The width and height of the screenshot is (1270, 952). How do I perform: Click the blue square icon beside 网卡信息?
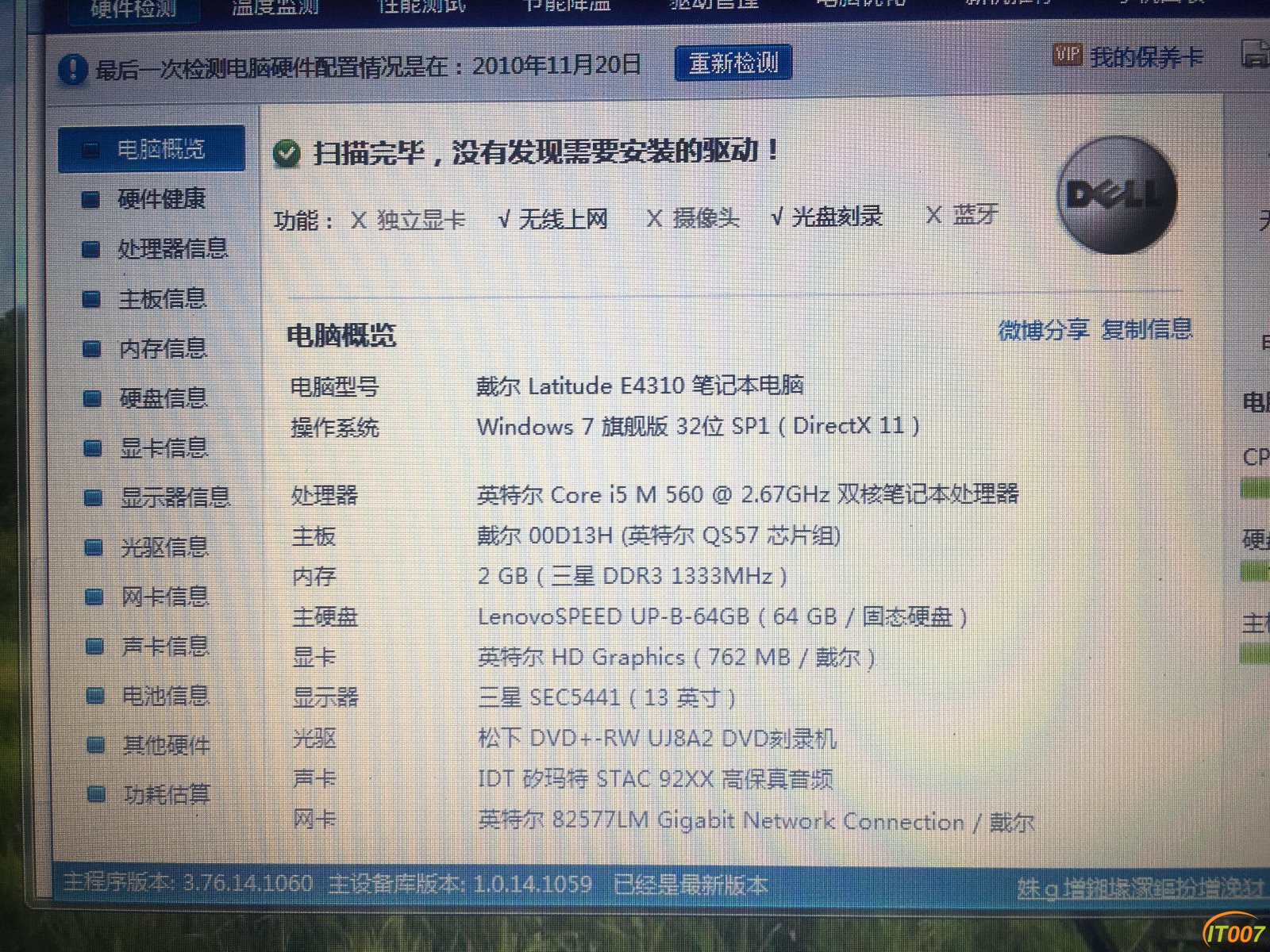click(94, 597)
